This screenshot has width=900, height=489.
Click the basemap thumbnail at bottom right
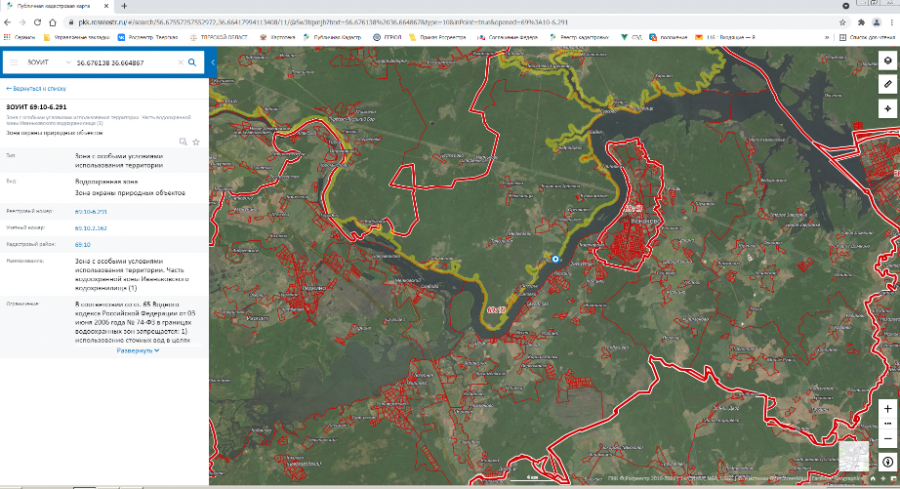853,455
